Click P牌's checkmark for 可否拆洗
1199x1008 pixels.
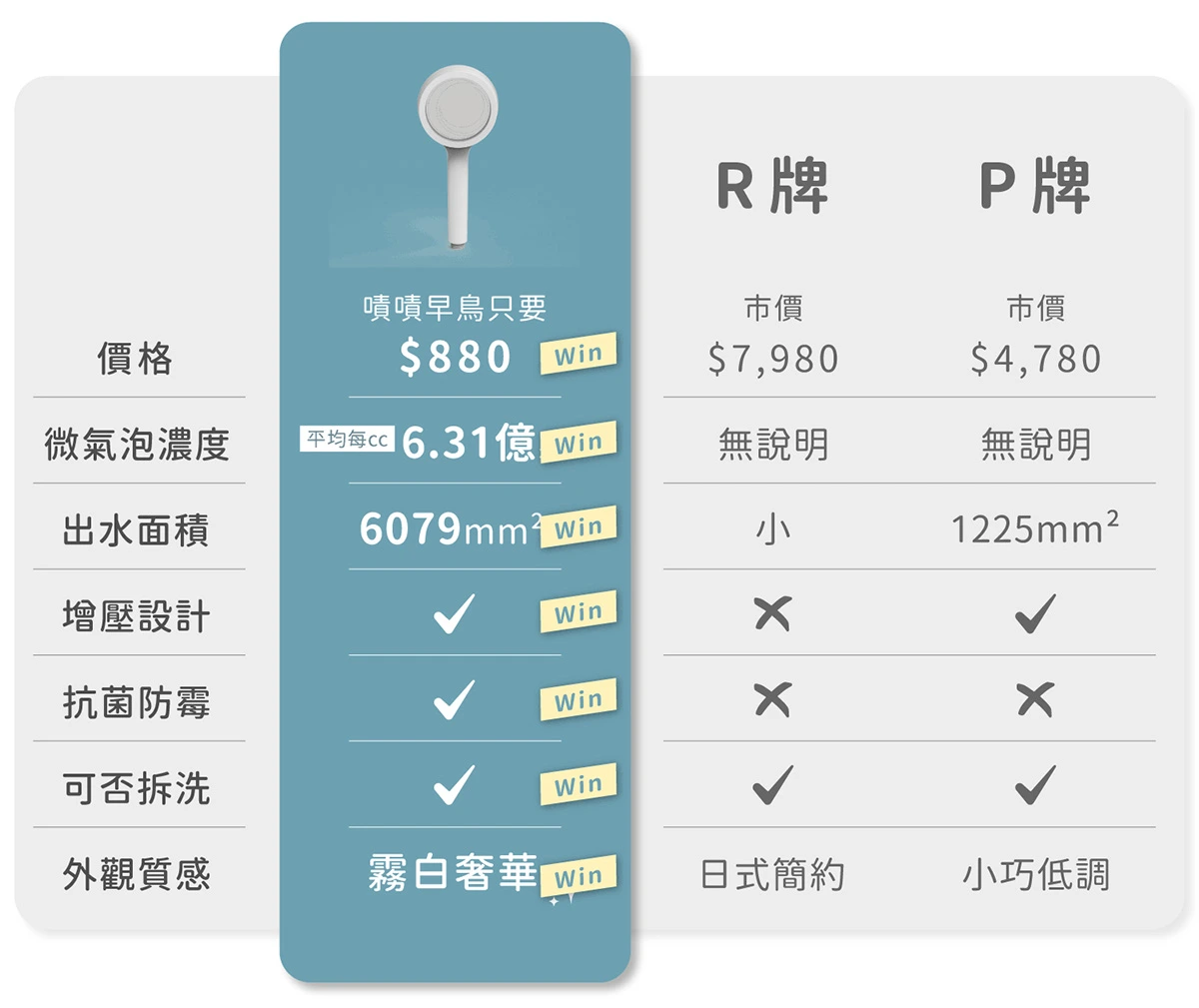coord(1035,785)
